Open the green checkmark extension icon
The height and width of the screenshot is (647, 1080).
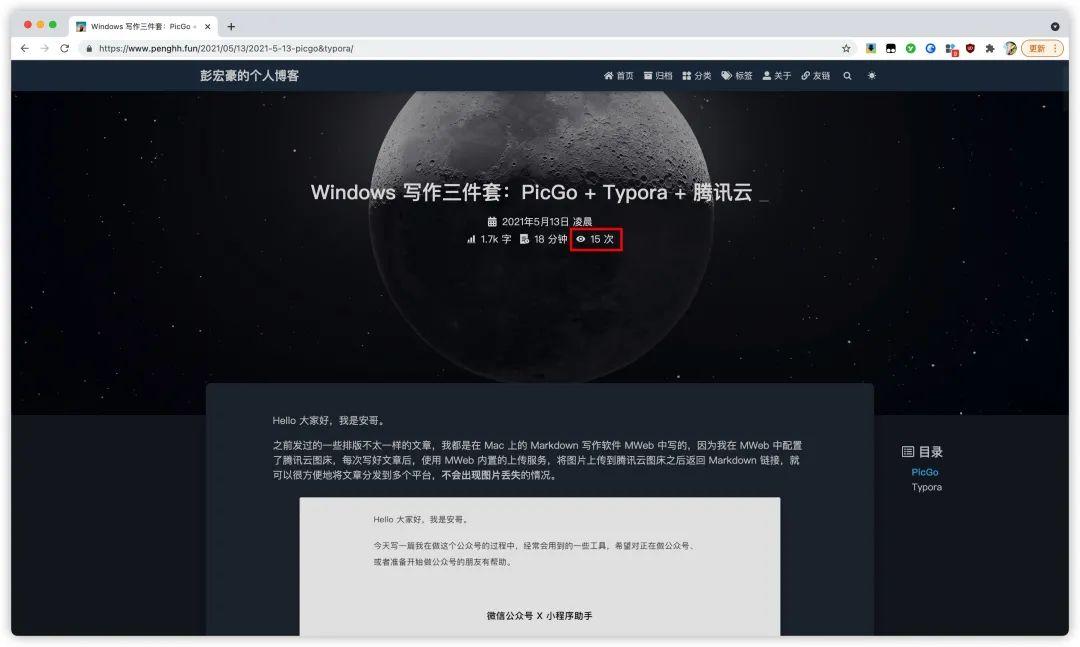[911, 48]
